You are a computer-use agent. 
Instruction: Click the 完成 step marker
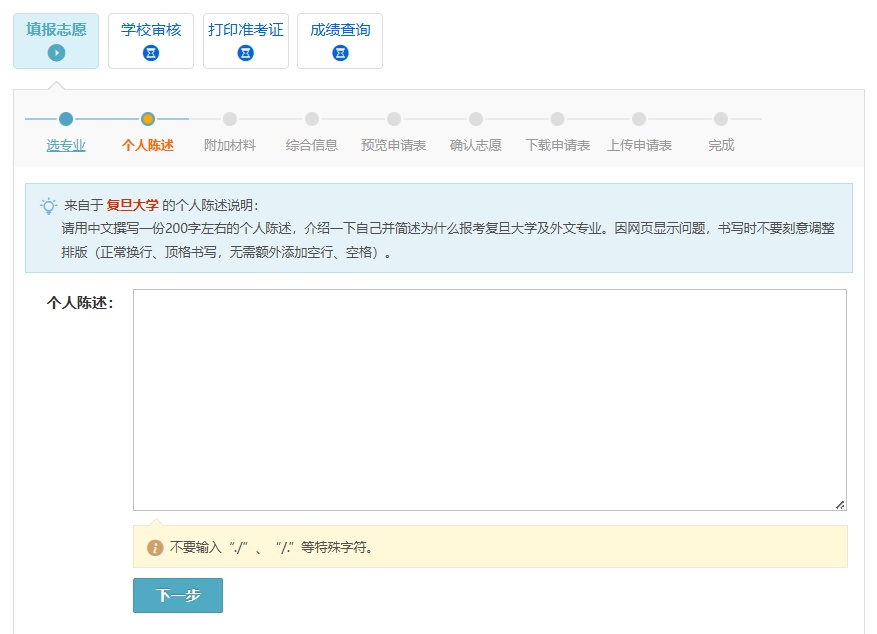721,119
